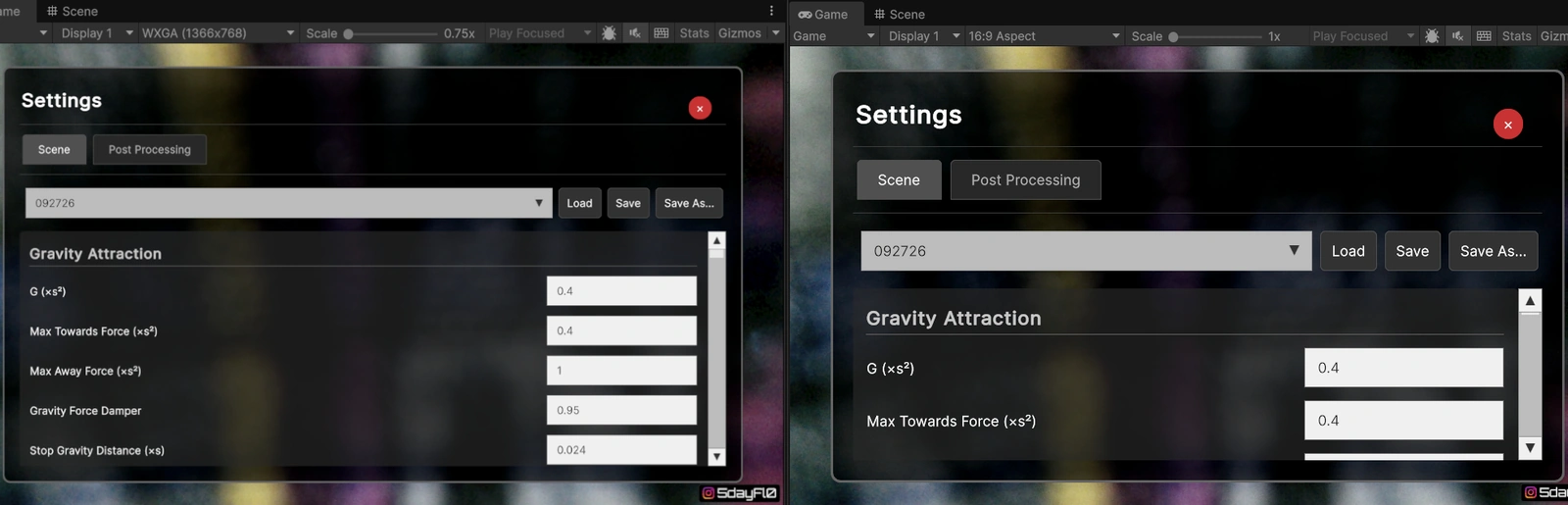Click the Max Towards Force field in left dialog
The width and height of the screenshot is (1568, 505).
(x=621, y=330)
